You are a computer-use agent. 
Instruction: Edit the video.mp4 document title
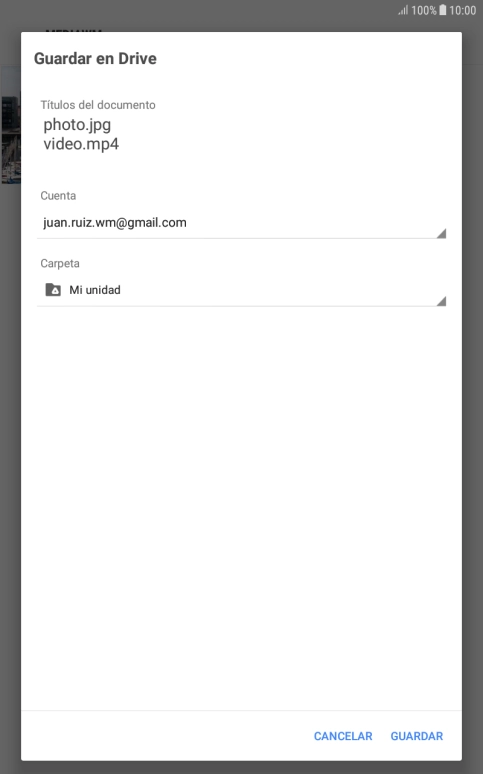tap(81, 144)
